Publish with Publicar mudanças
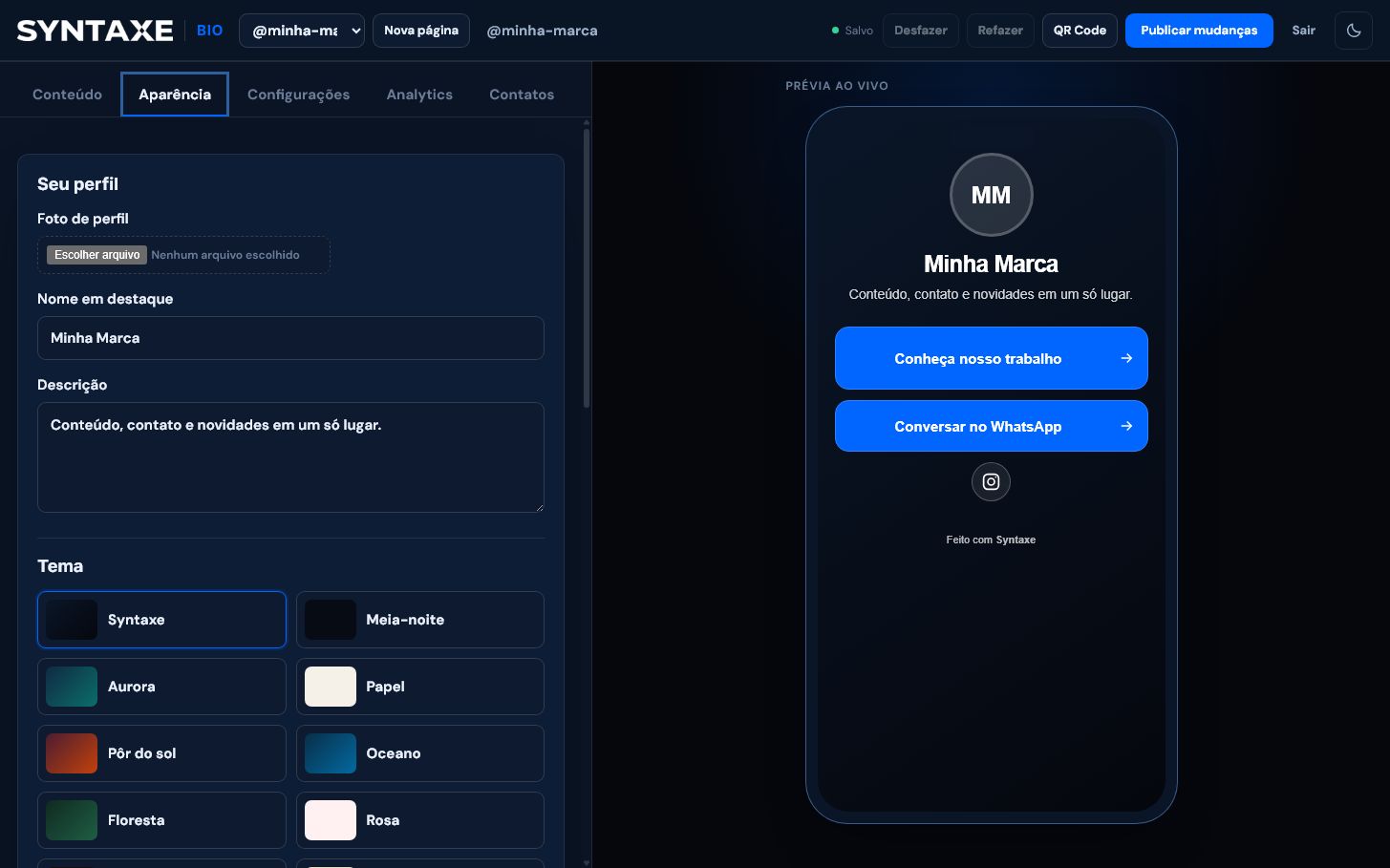Image resolution: width=1390 pixels, height=868 pixels. pos(1199,31)
